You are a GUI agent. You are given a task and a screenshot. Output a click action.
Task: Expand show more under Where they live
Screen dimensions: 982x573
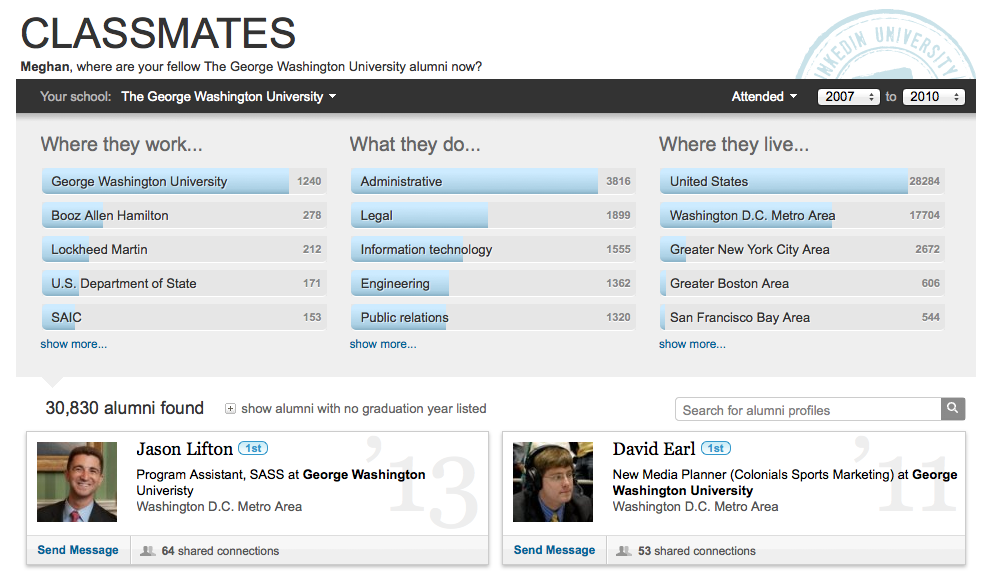coord(692,344)
